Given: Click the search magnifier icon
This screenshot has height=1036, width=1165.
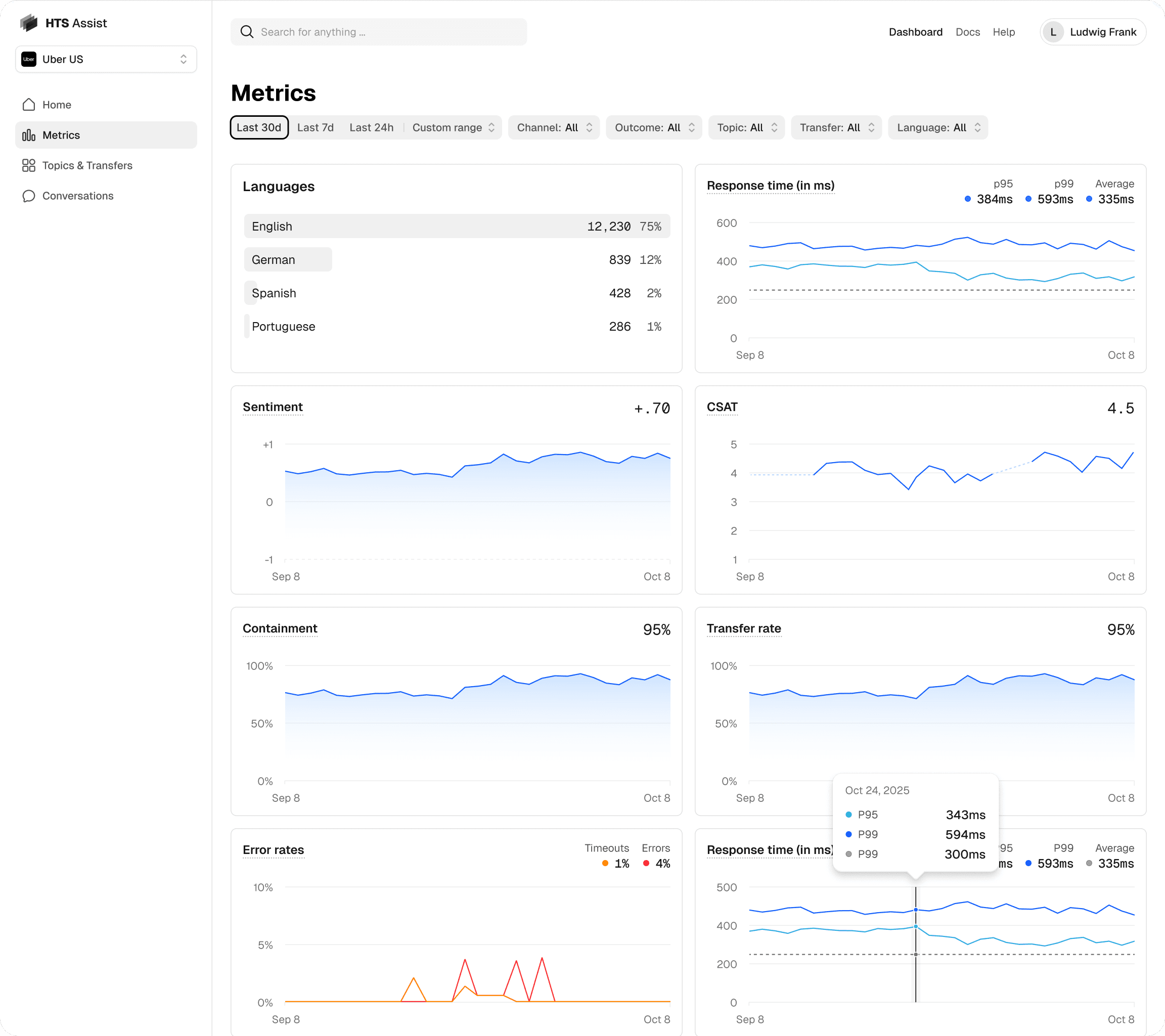Looking at the screenshot, I should [247, 32].
